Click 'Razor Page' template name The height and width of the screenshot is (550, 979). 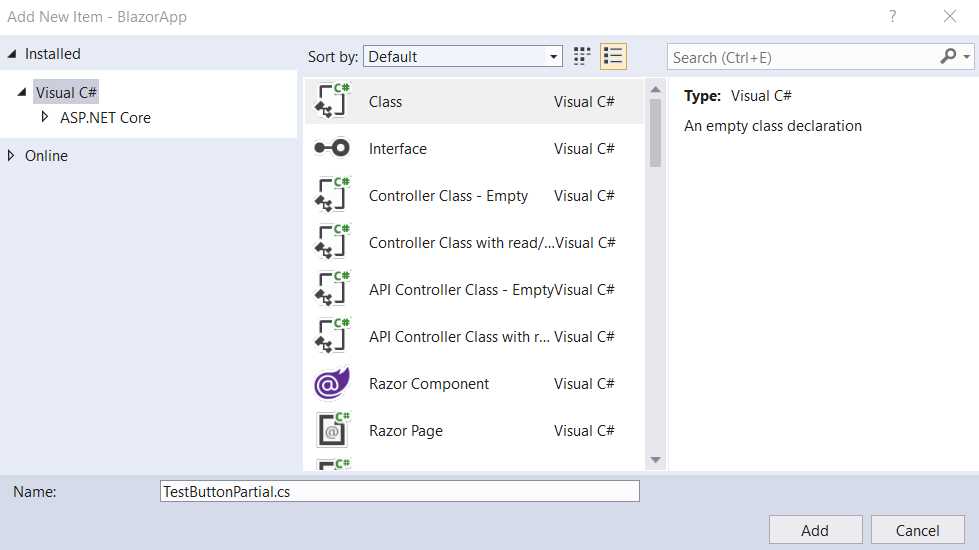click(x=406, y=431)
